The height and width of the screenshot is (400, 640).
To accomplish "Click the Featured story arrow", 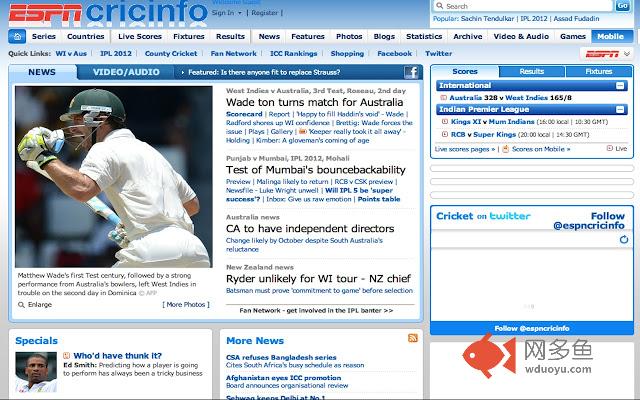I will click(182, 72).
